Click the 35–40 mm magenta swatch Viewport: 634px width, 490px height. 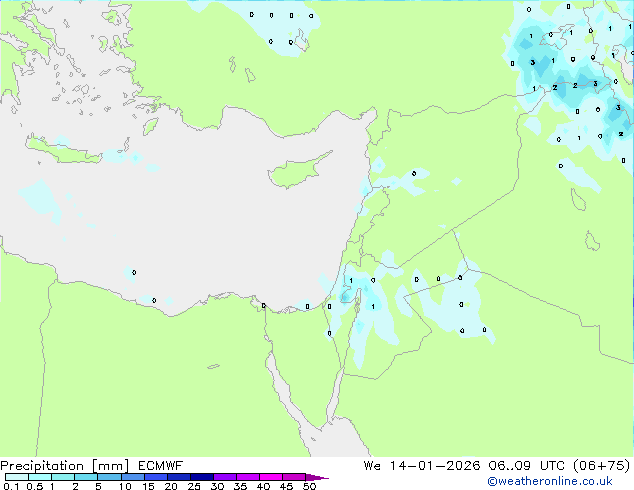pos(247,477)
